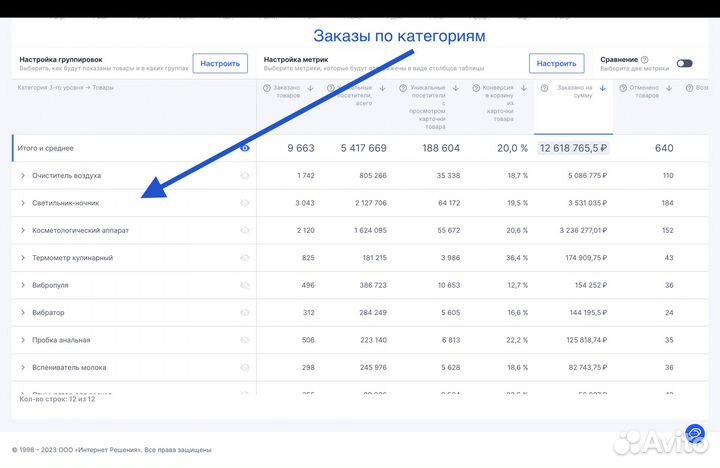Toggle the Сравнение switch

click(x=684, y=63)
